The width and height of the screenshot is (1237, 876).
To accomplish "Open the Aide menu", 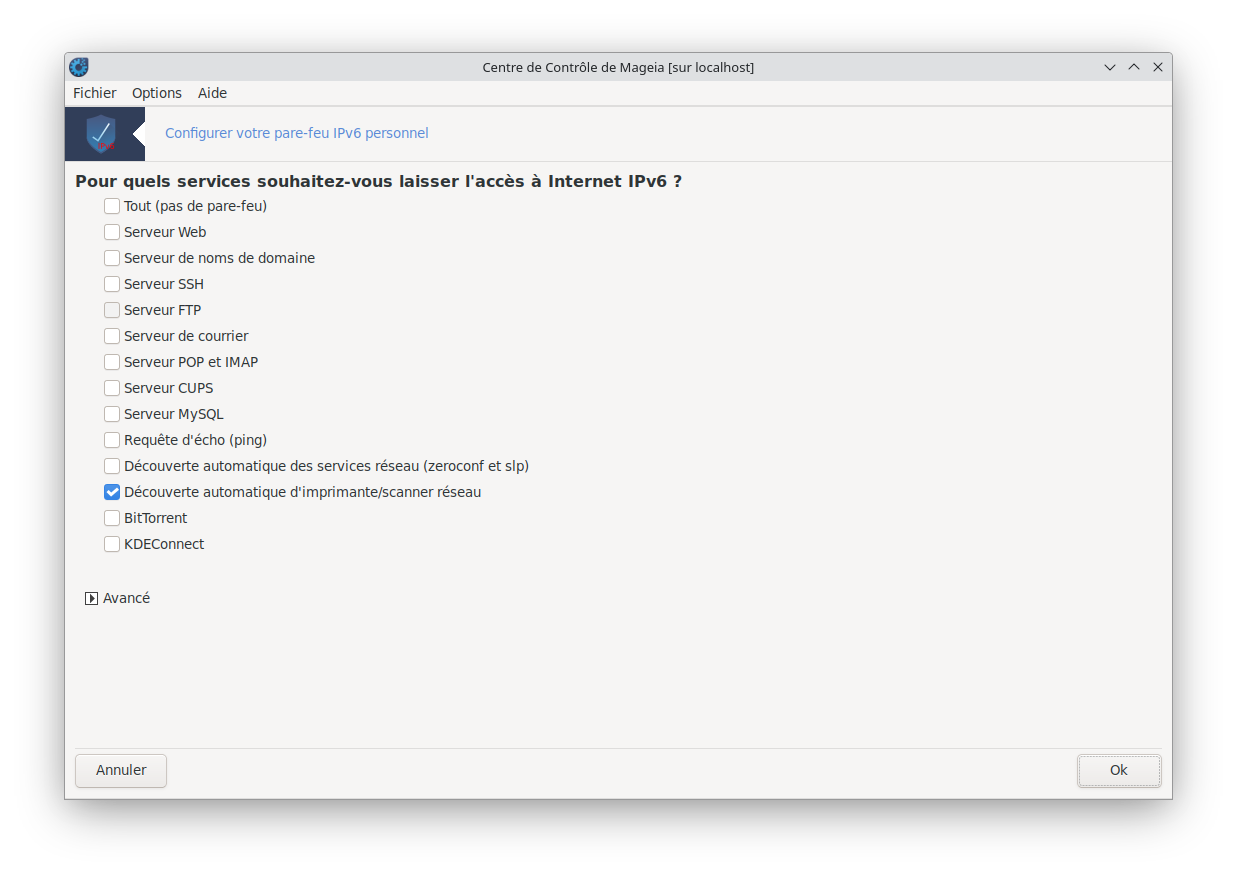I will [212, 93].
